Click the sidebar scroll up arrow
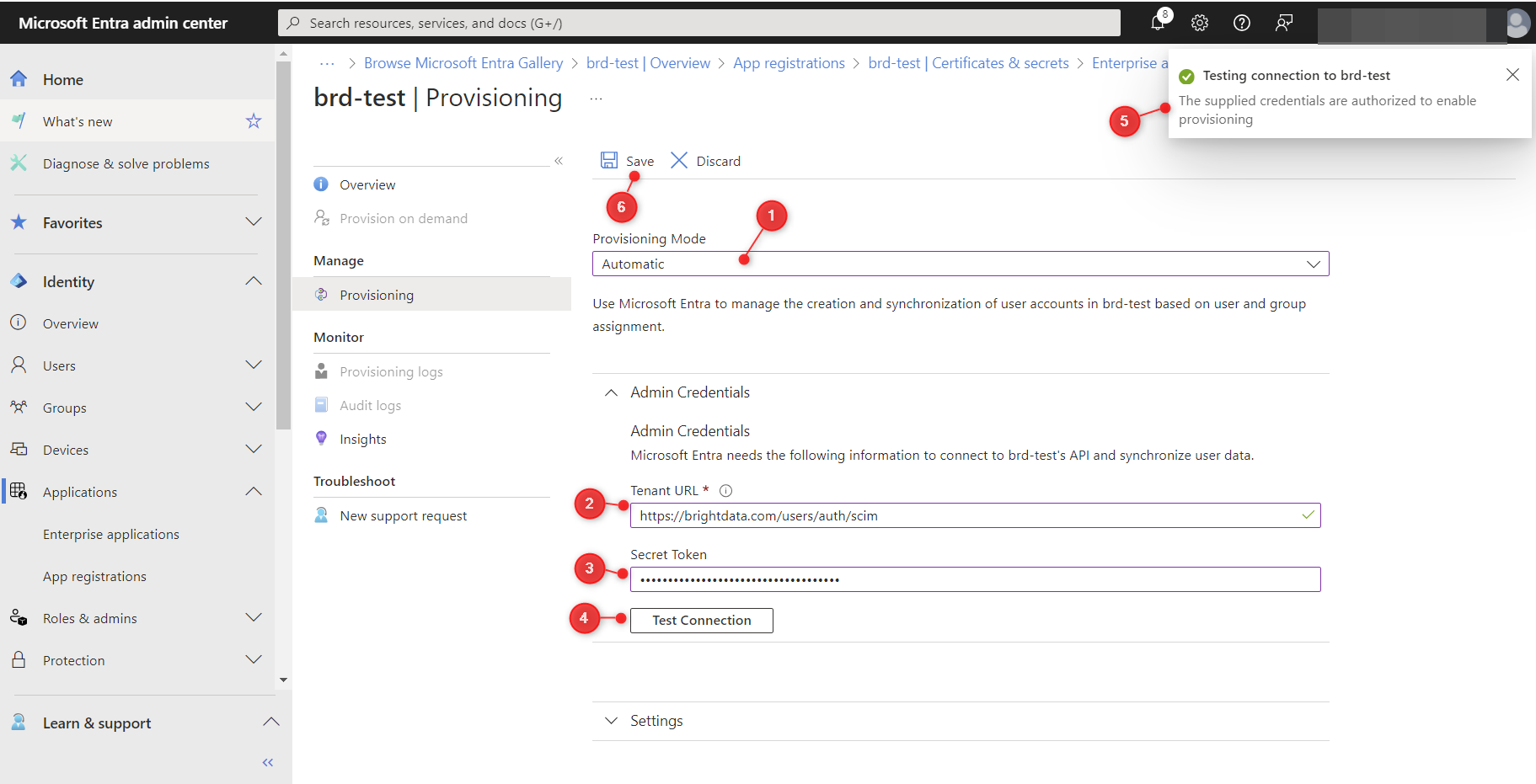The height and width of the screenshot is (784, 1536). (x=283, y=53)
